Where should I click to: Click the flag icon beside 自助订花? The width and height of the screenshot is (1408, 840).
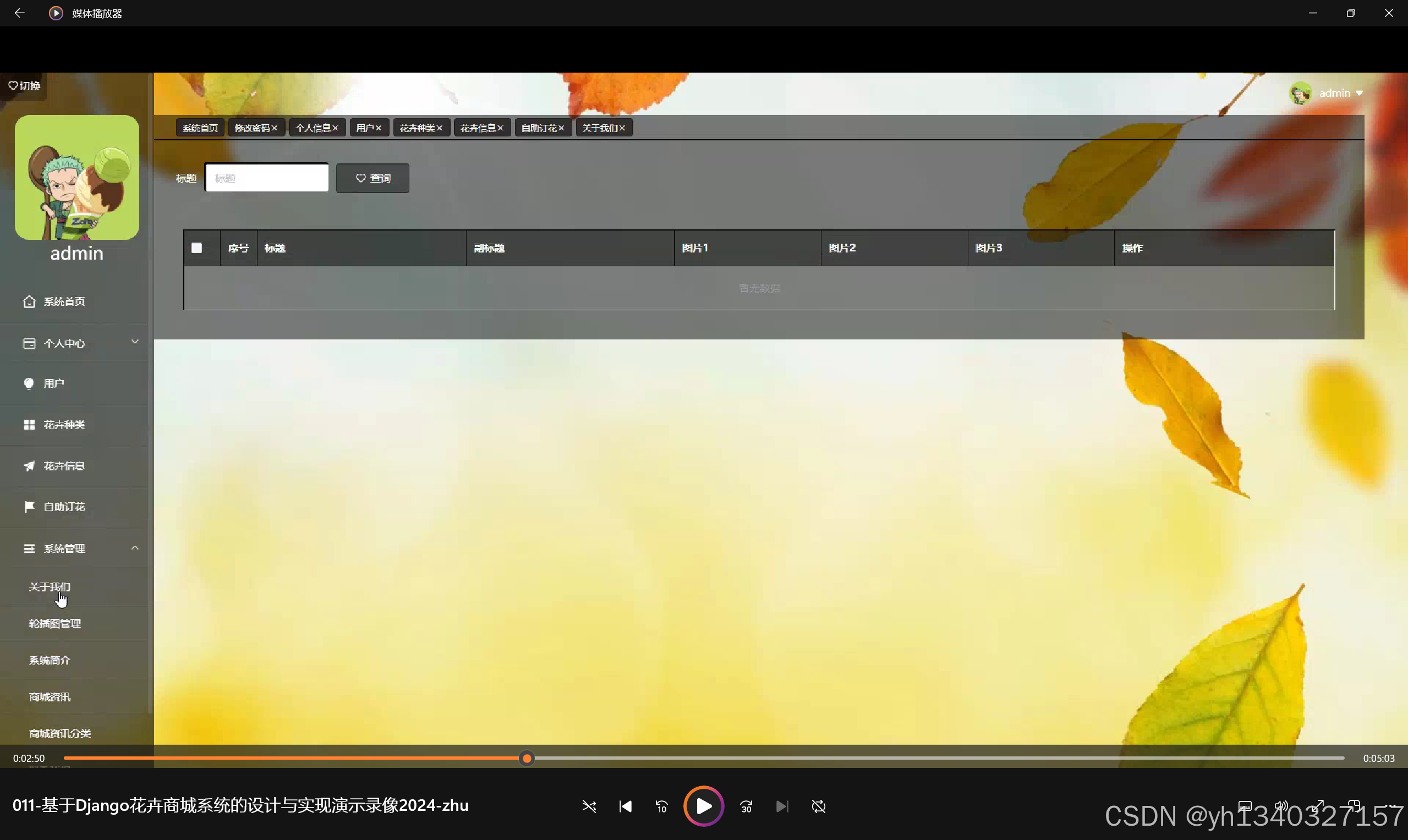tap(29, 507)
